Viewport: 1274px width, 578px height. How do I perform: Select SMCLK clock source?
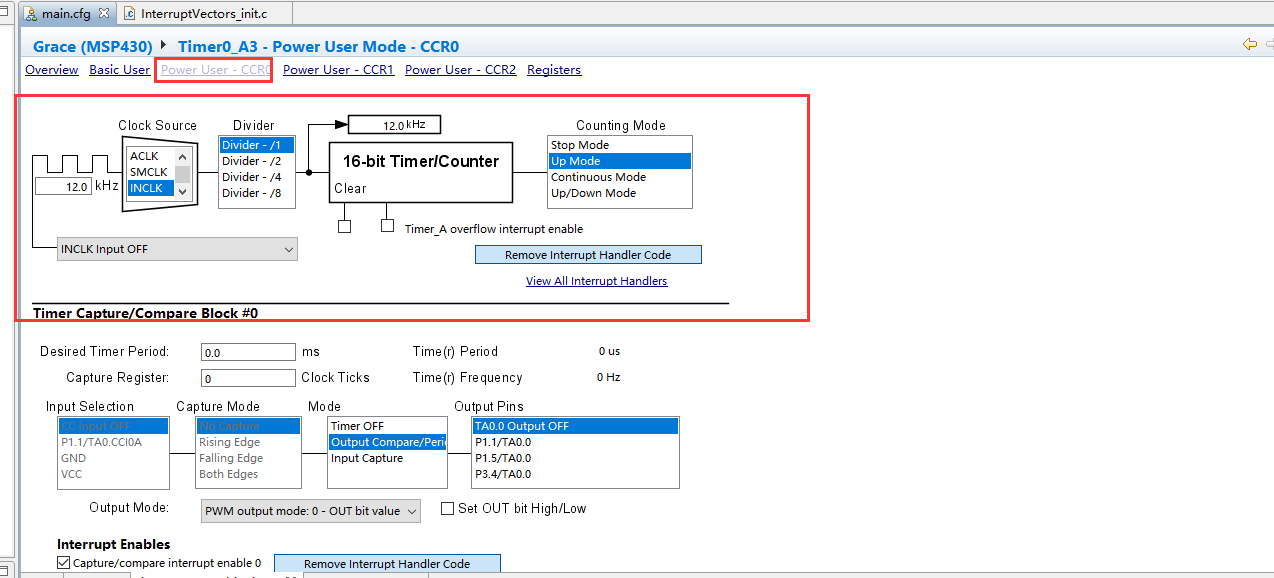[150, 172]
